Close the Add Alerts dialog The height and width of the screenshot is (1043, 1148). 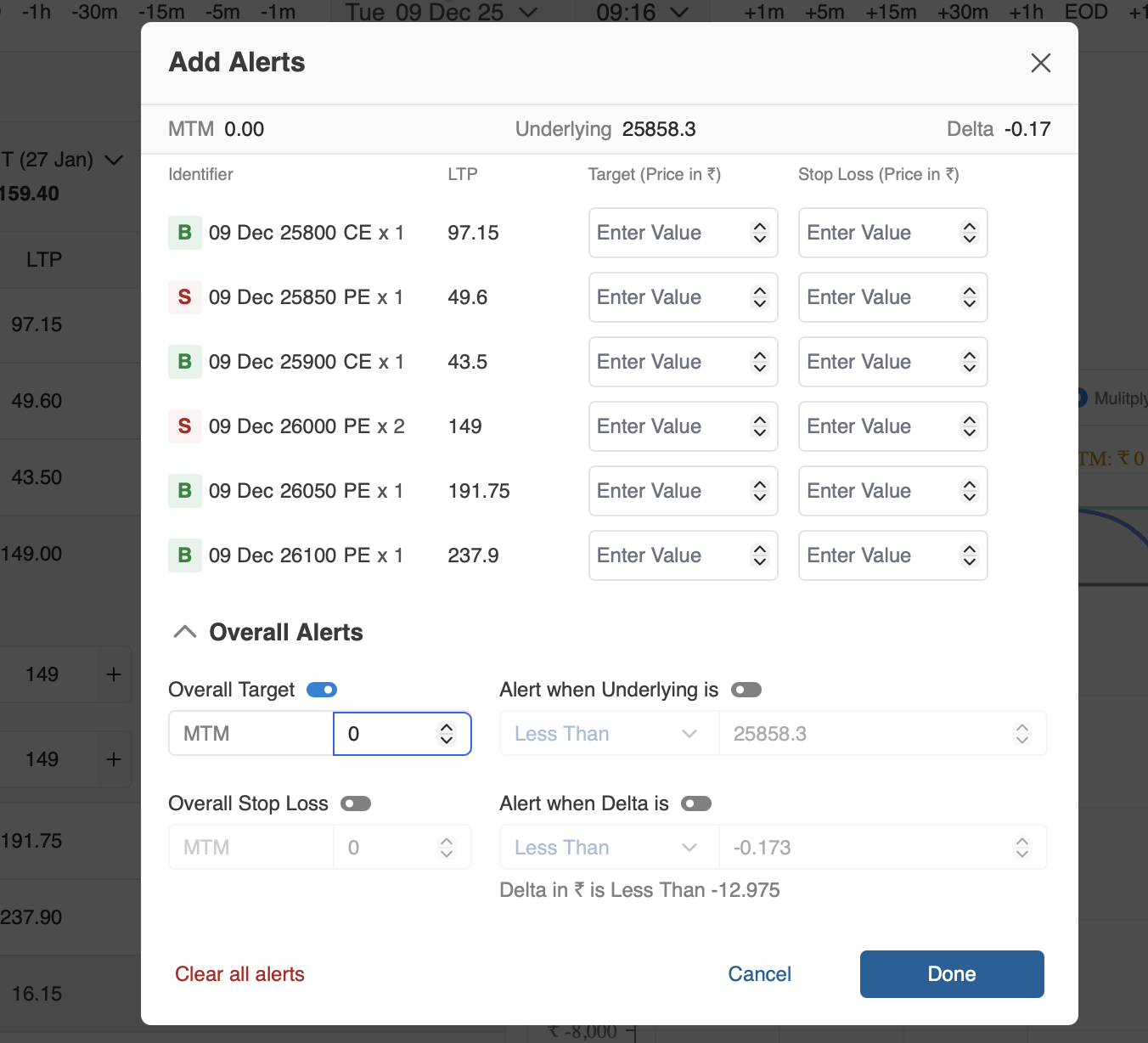[1040, 63]
